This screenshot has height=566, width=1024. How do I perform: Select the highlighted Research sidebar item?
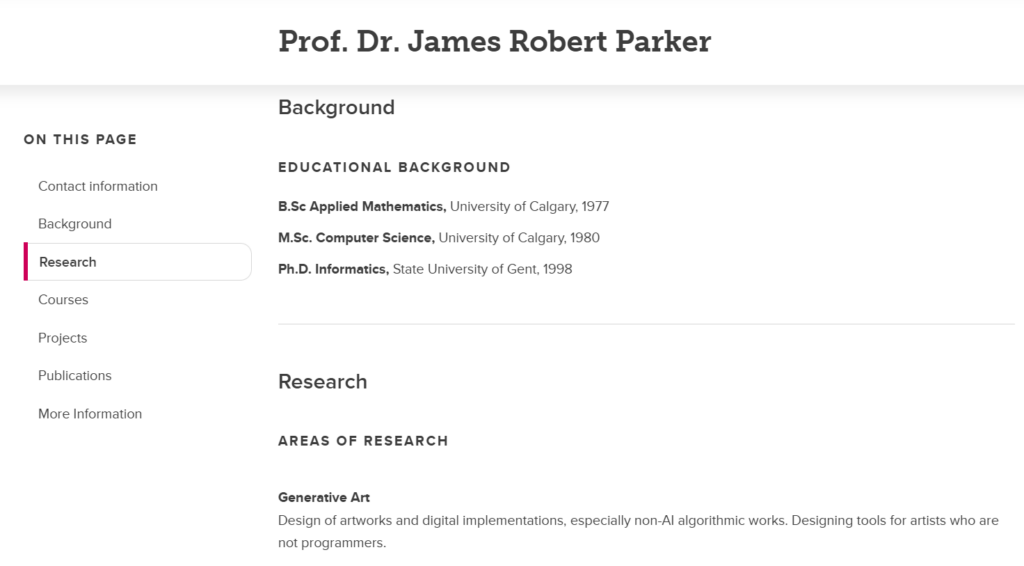tap(68, 262)
